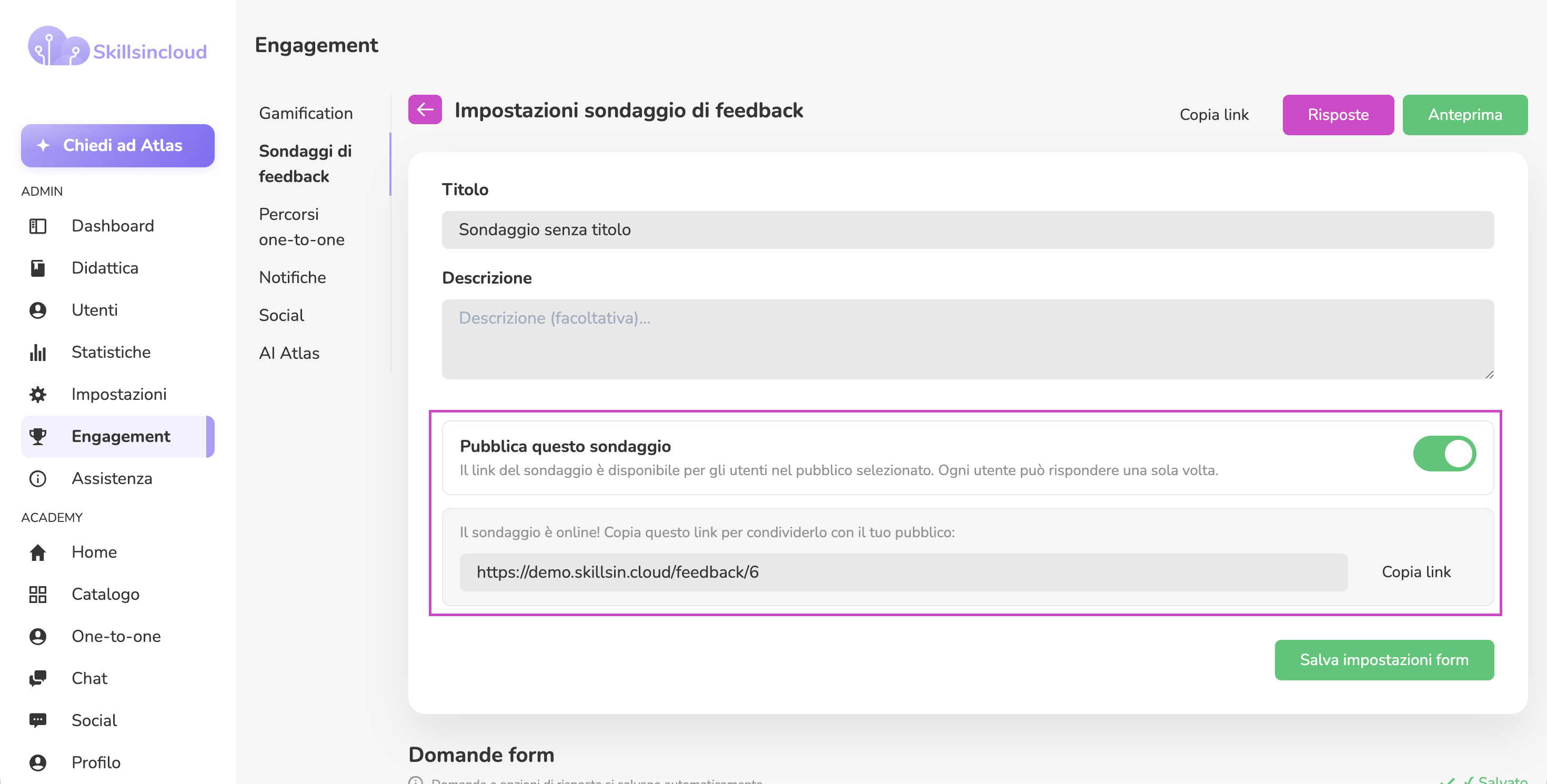Open Social in Engagement submenu
1547x784 pixels.
coord(281,315)
